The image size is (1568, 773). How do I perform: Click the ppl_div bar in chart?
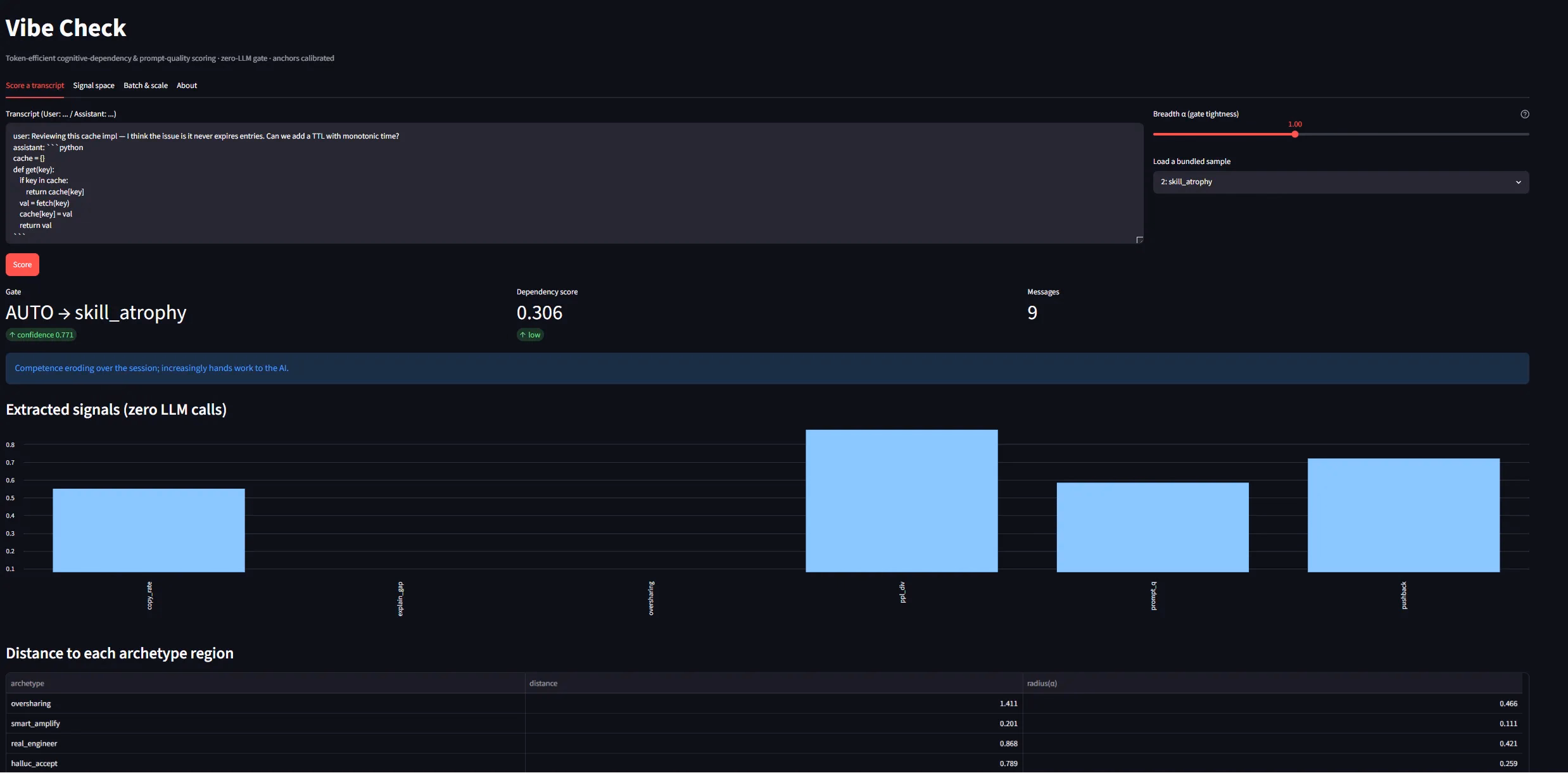pyautogui.click(x=902, y=501)
